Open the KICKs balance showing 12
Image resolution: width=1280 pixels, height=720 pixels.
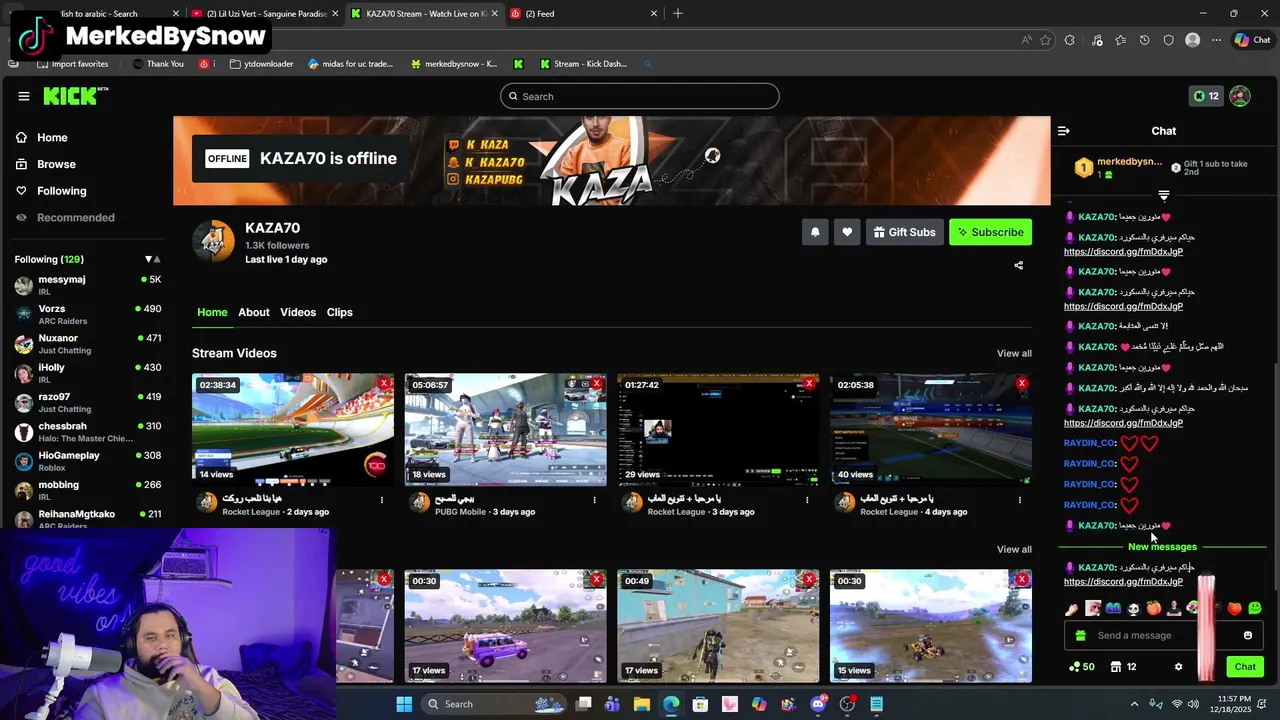tap(1205, 96)
